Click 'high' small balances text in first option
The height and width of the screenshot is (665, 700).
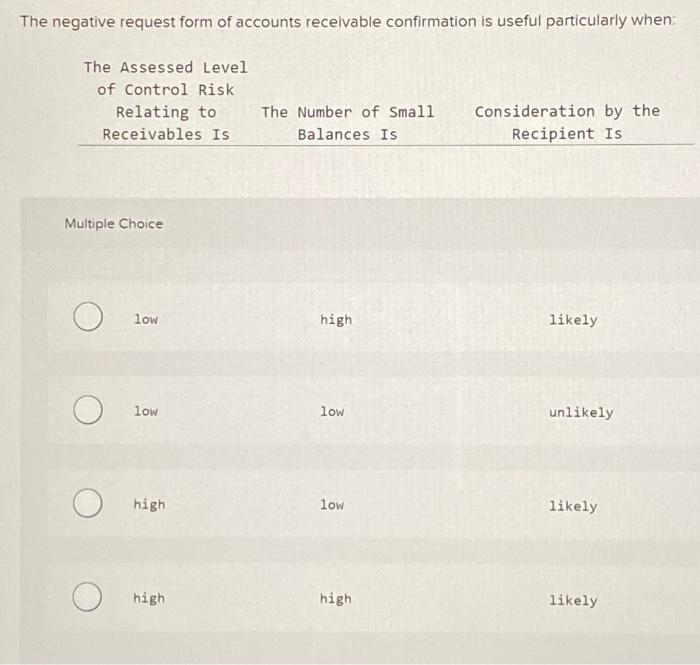point(336,320)
